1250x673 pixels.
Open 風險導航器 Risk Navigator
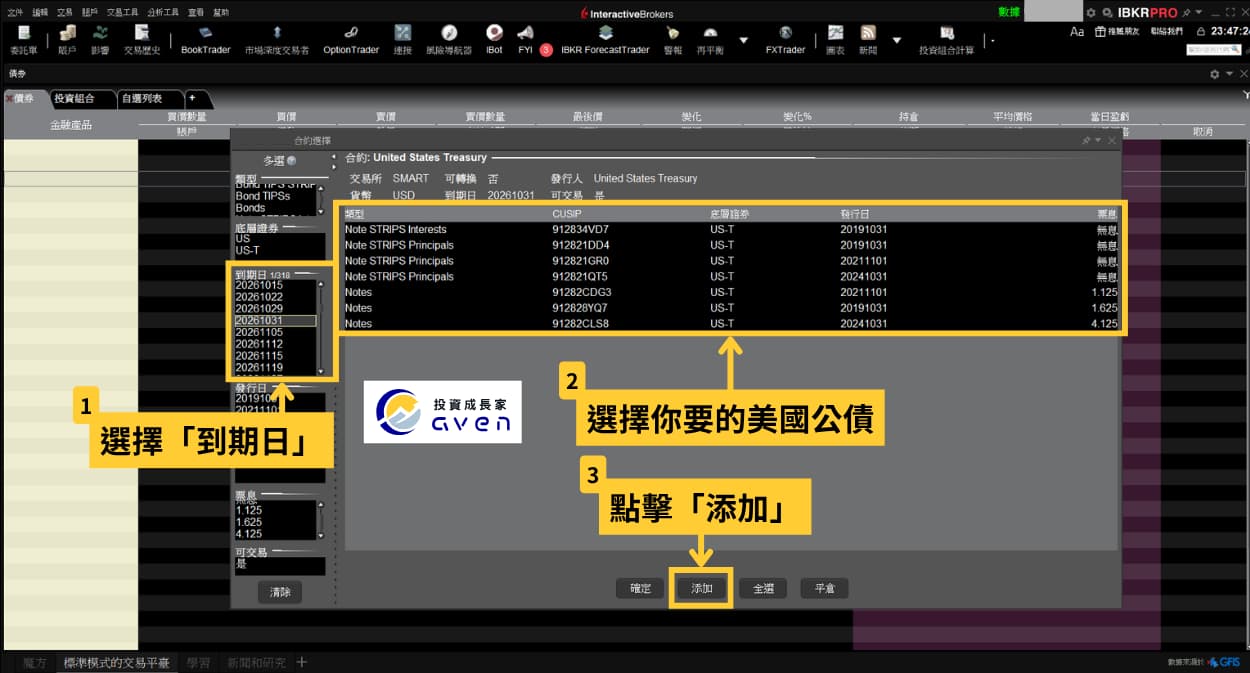(x=449, y=40)
